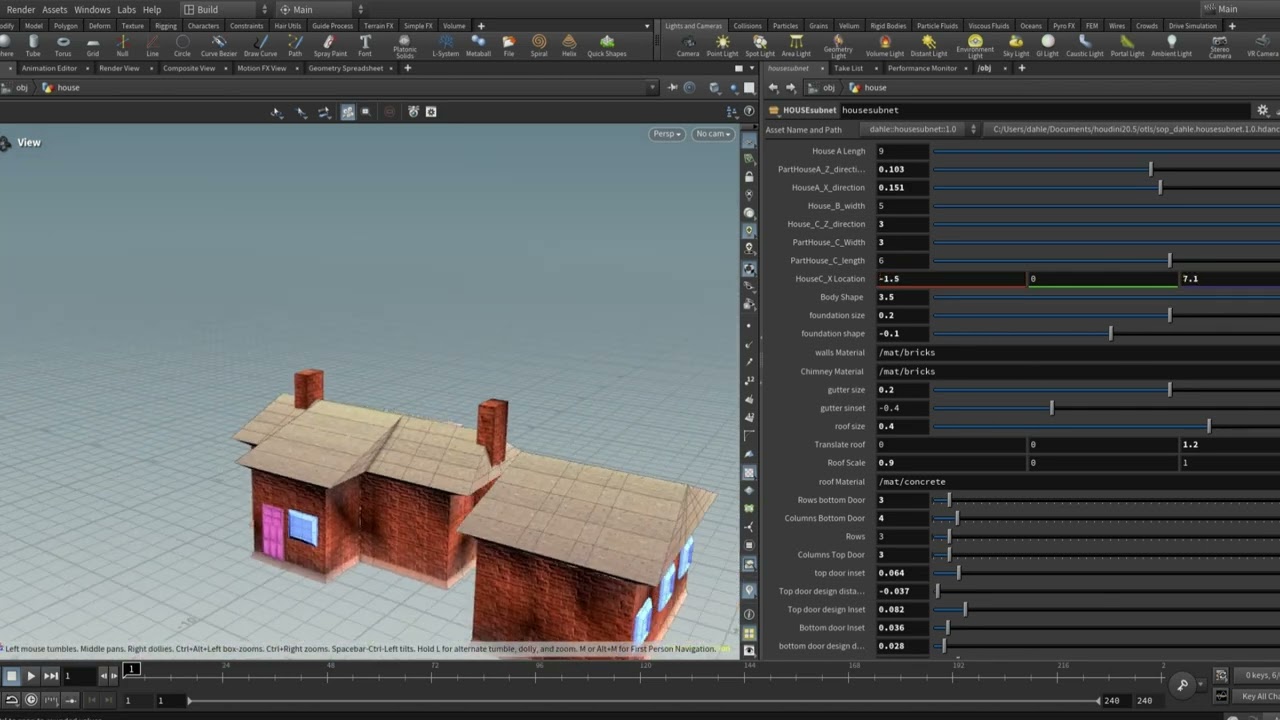
Task: Open the viewport help icon
Action: coord(749,112)
